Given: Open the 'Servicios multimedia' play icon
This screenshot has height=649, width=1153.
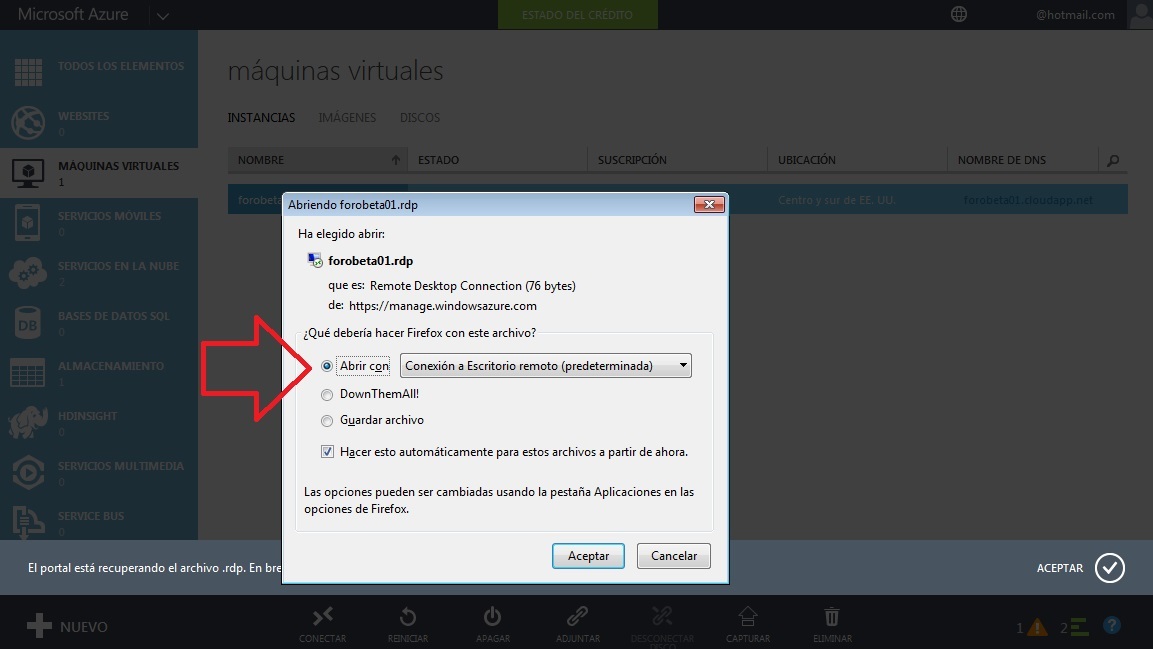Looking at the screenshot, I should pos(28,473).
